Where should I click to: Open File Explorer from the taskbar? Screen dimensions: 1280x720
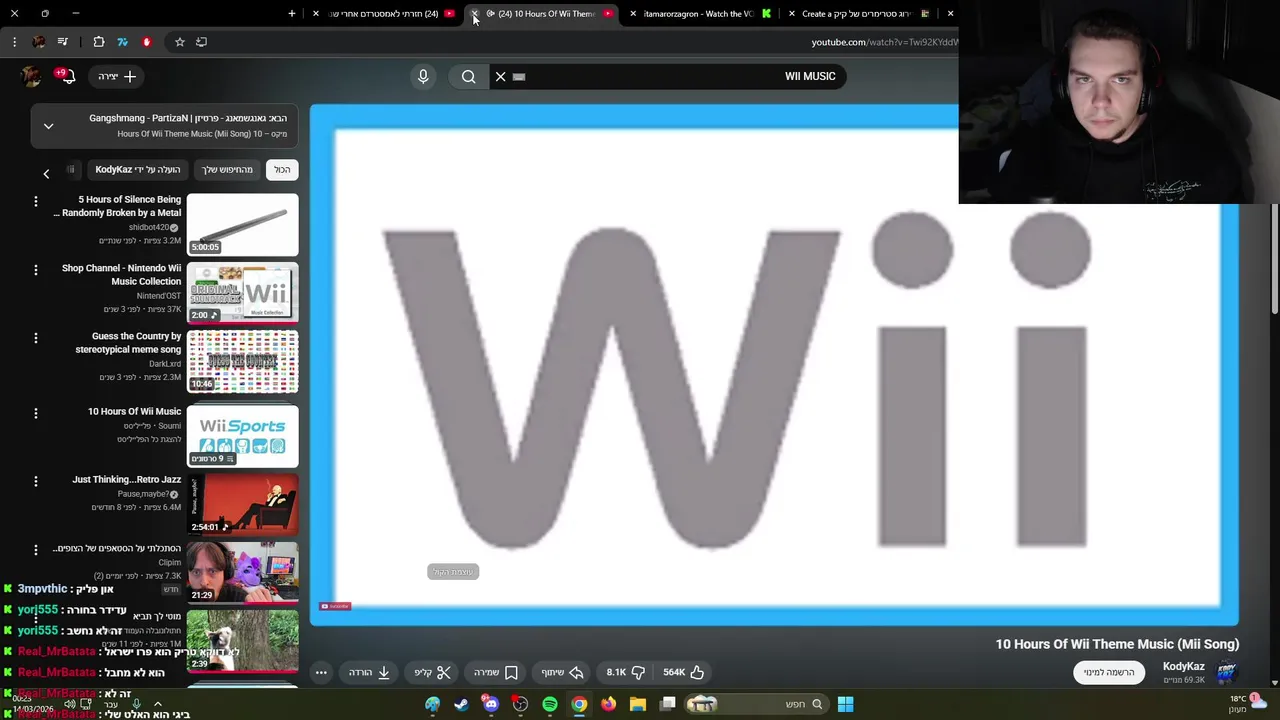[x=638, y=704]
